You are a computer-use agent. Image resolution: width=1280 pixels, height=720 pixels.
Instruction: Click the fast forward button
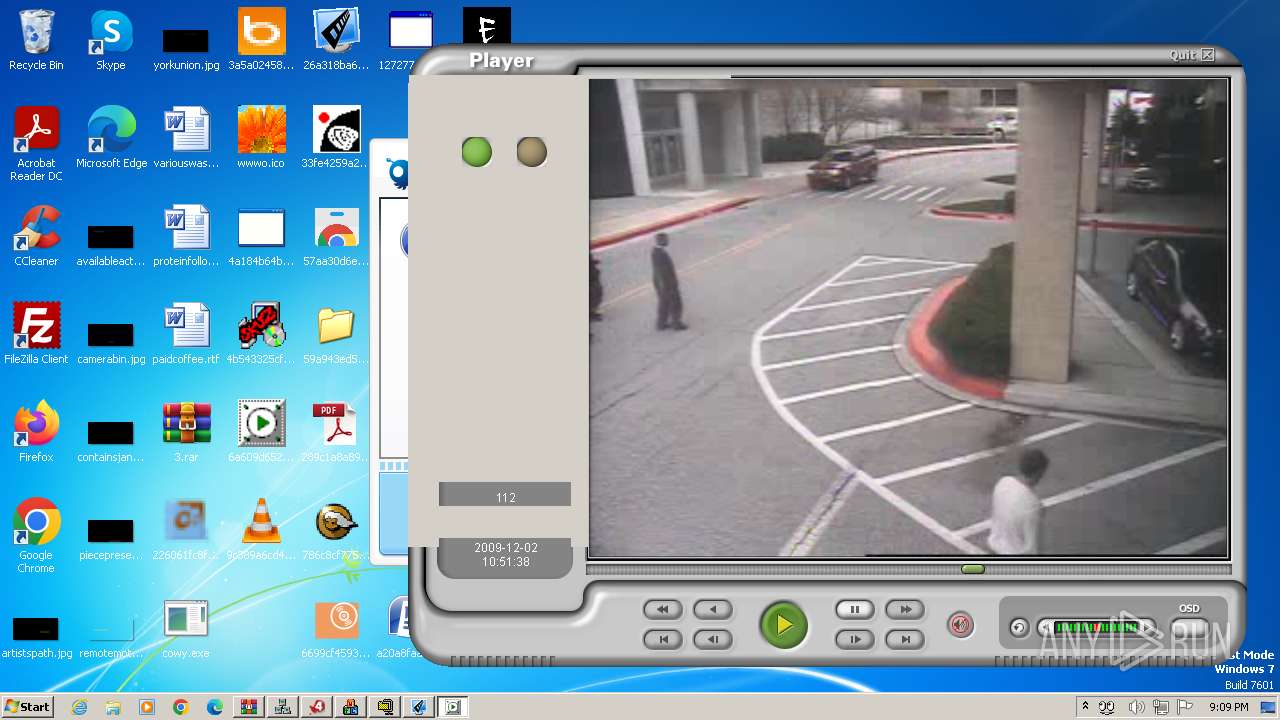coord(905,609)
